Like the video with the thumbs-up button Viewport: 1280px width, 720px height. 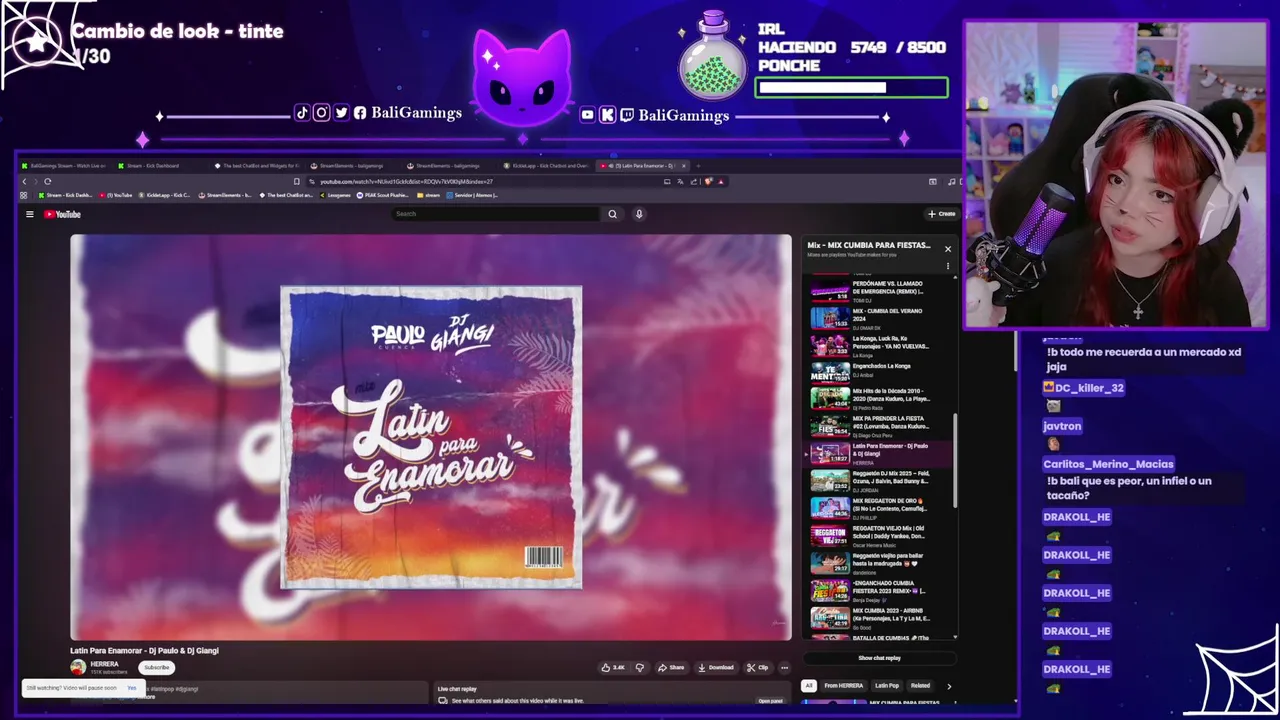click(x=613, y=667)
